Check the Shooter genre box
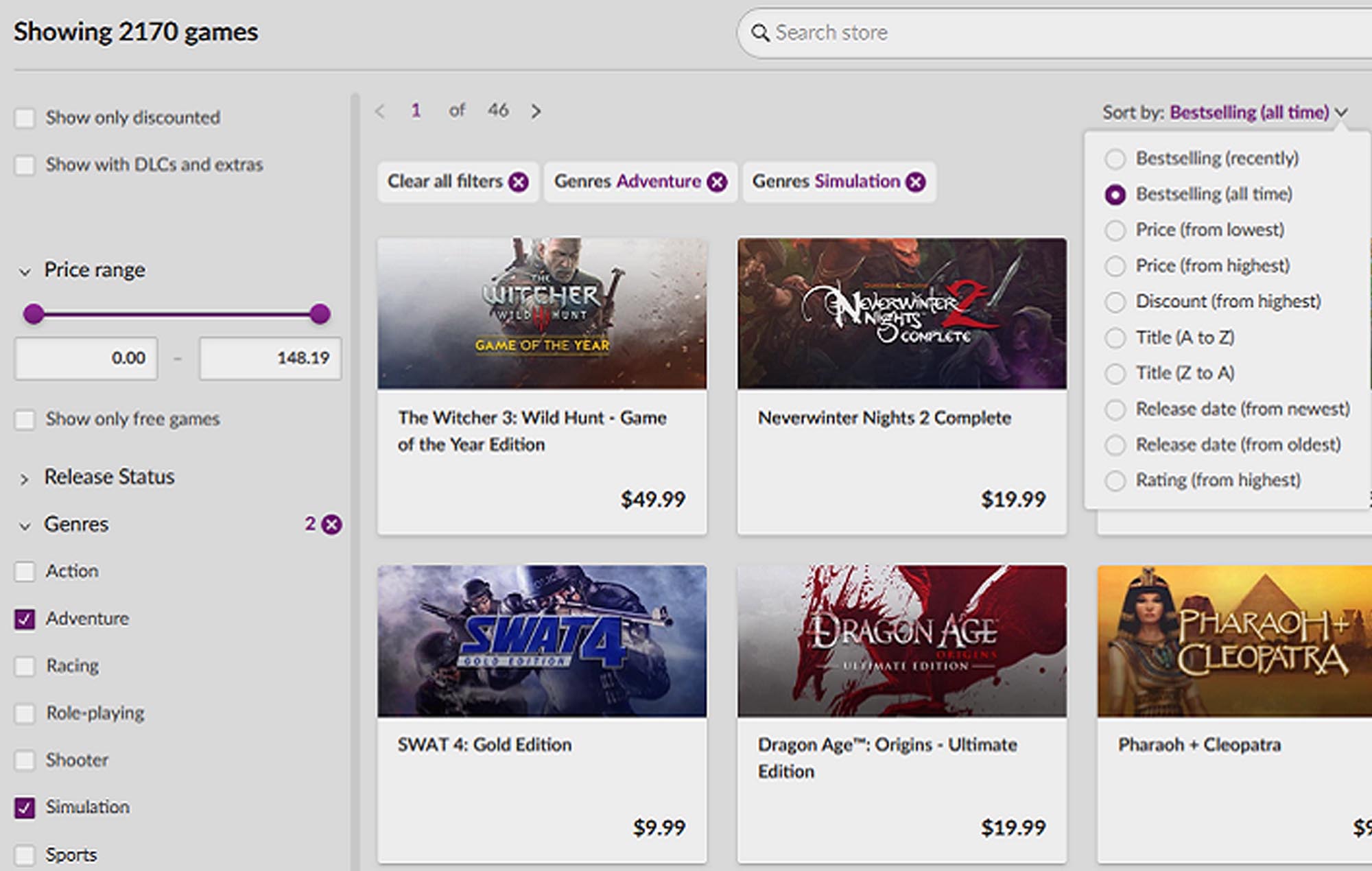This screenshot has height=871, width=1372. (25, 760)
